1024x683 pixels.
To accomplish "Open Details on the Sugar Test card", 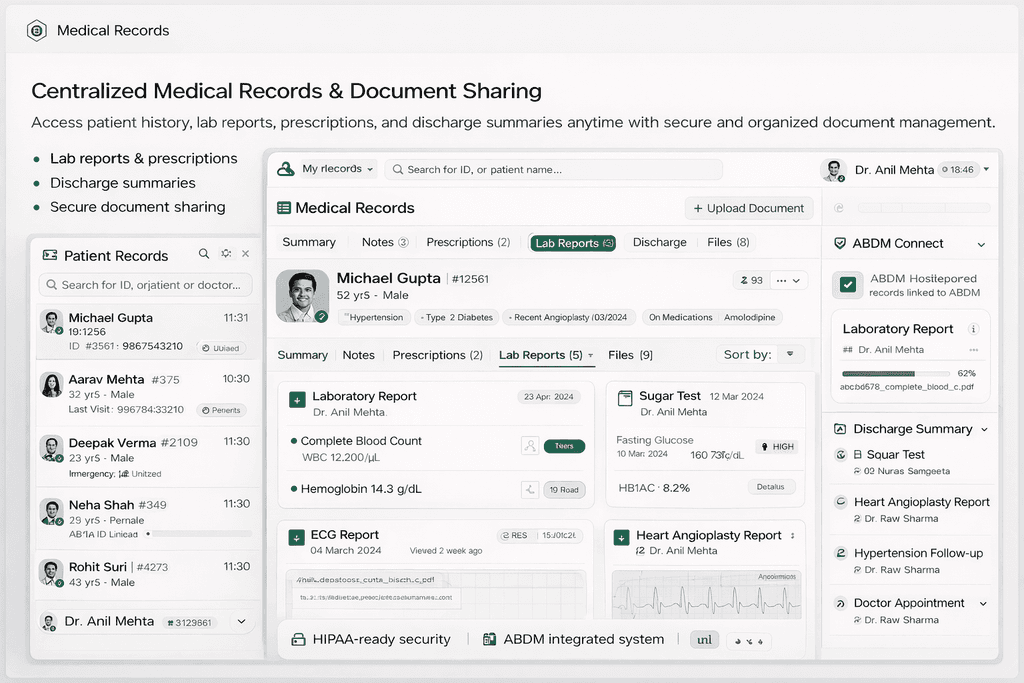I will click(x=771, y=486).
